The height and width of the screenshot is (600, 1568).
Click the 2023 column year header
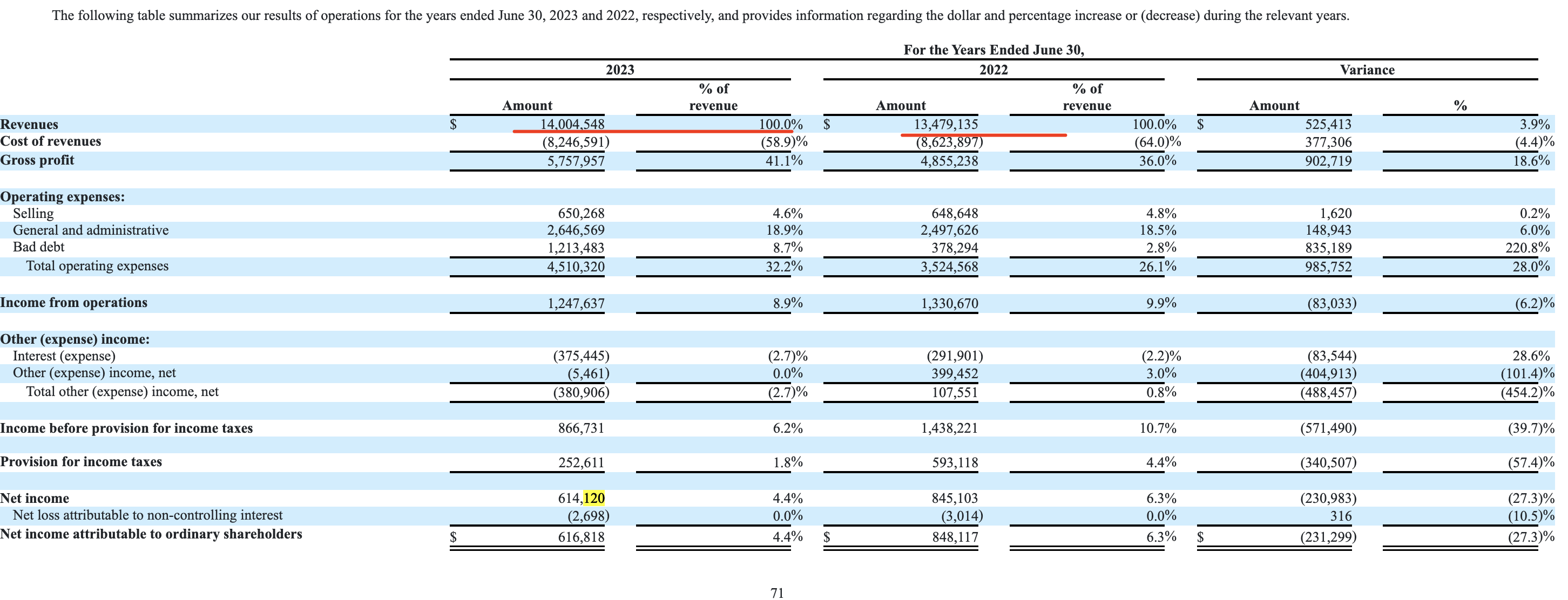620,70
